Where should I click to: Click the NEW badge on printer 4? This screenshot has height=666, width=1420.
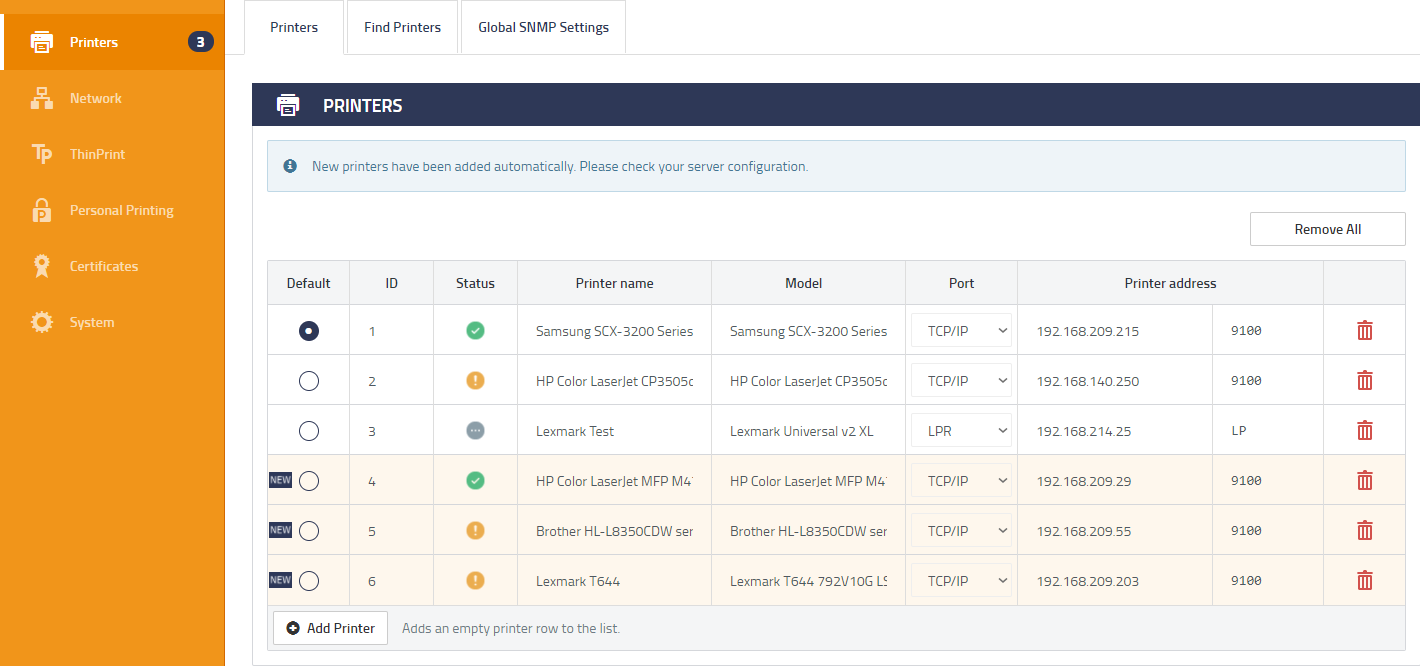[x=280, y=480]
